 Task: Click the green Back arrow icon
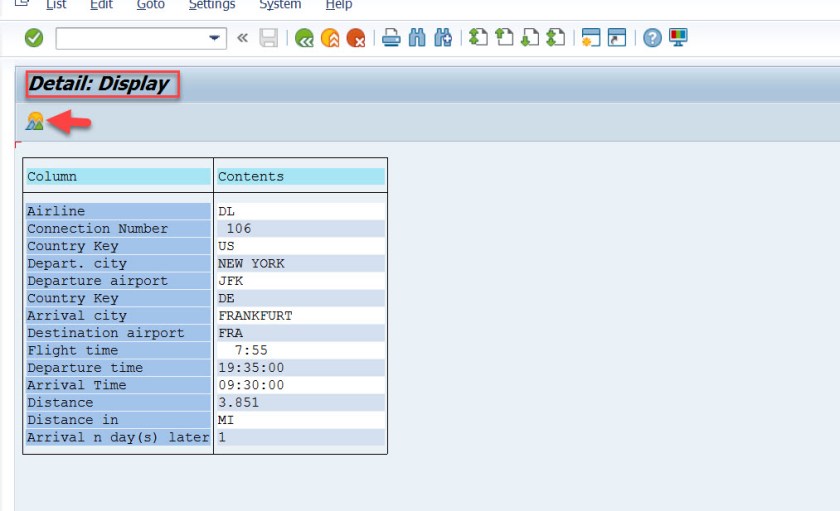click(304, 38)
